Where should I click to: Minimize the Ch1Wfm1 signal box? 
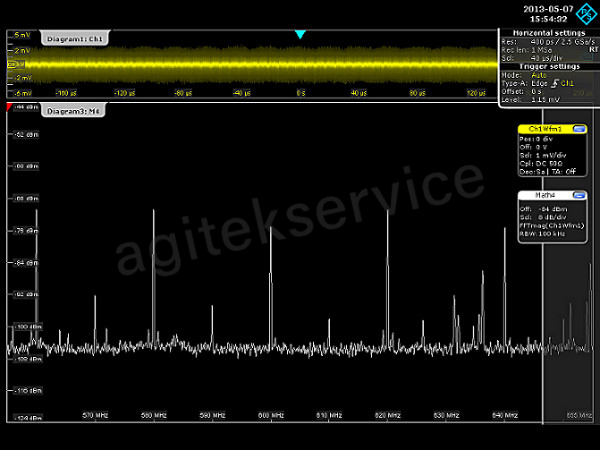[579, 130]
